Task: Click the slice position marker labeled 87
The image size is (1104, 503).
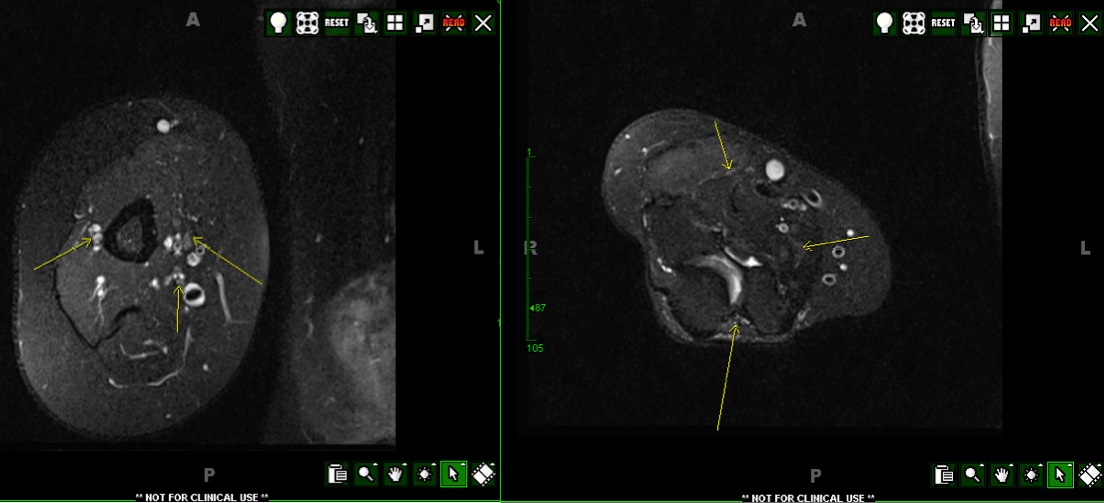Action: (x=537, y=308)
